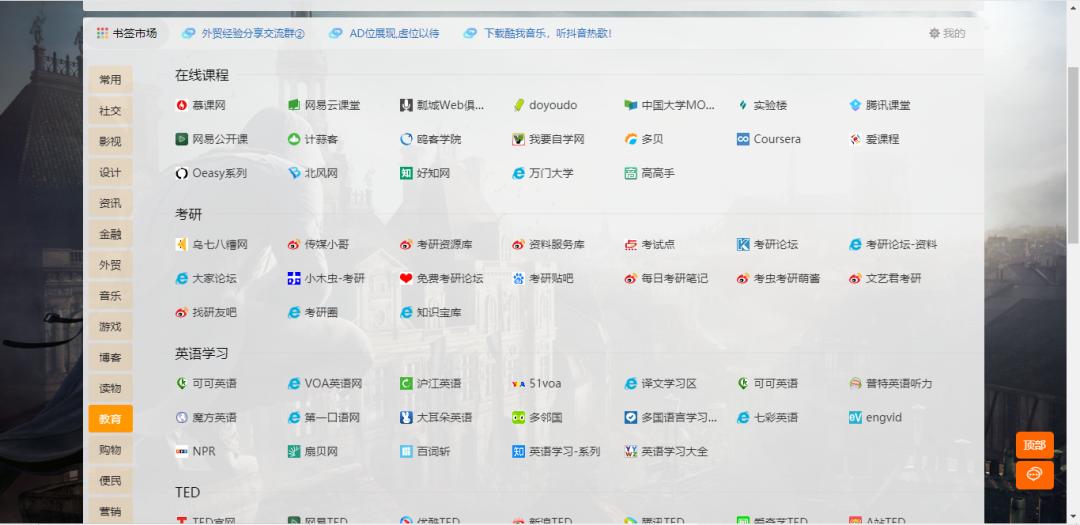Switch to the 社交 category
Screen dimensions: 1080x525
[110, 111]
